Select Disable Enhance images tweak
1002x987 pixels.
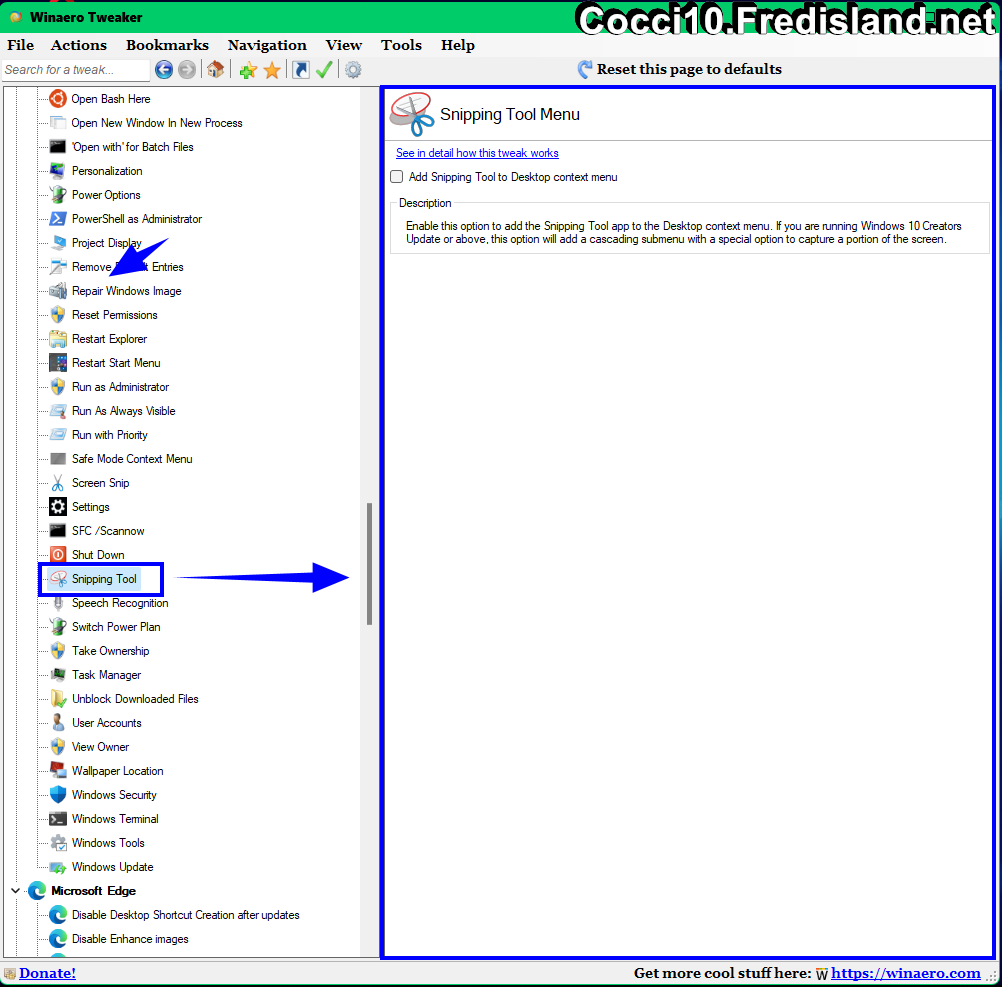coord(130,939)
